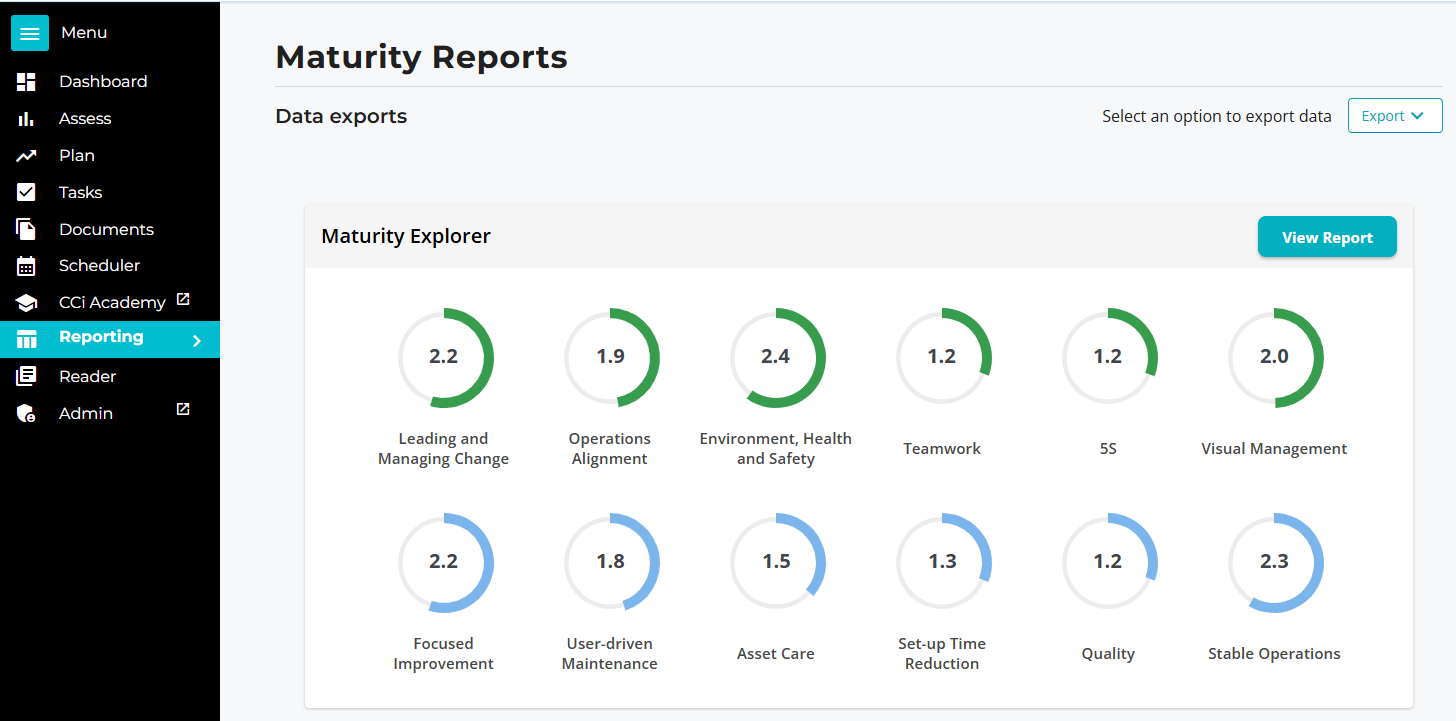Click the Scheduler calendar icon
1456x721 pixels.
point(27,266)
